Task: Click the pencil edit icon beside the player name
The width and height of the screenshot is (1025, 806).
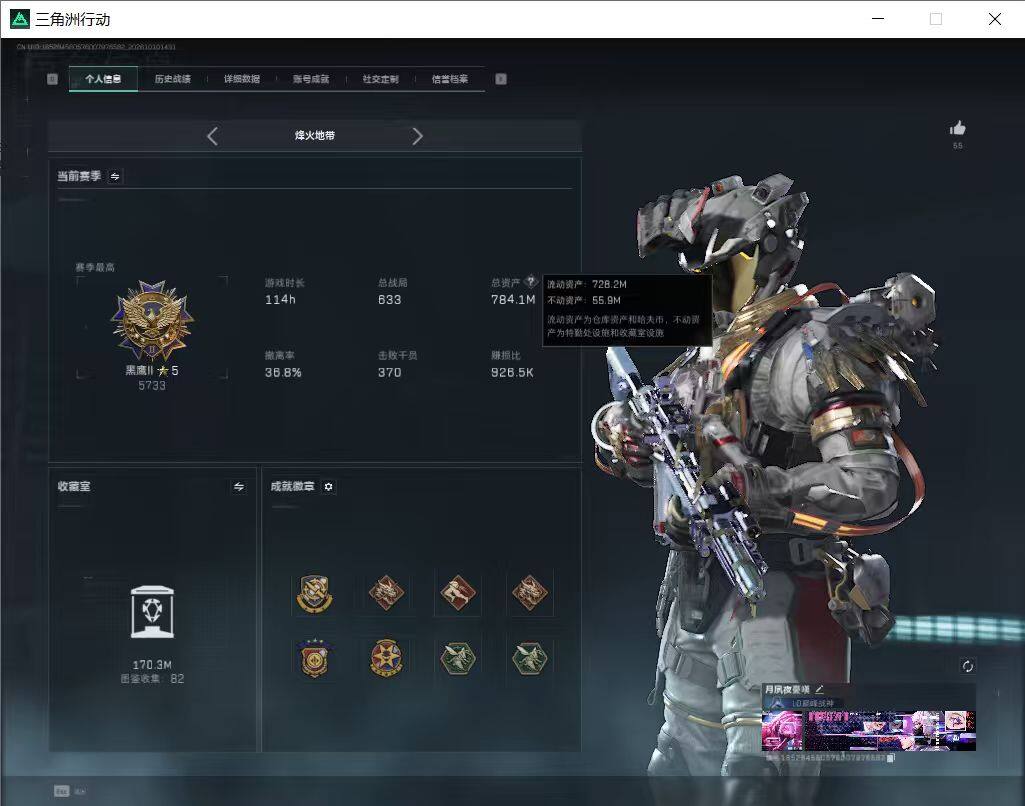Action: 820,689
